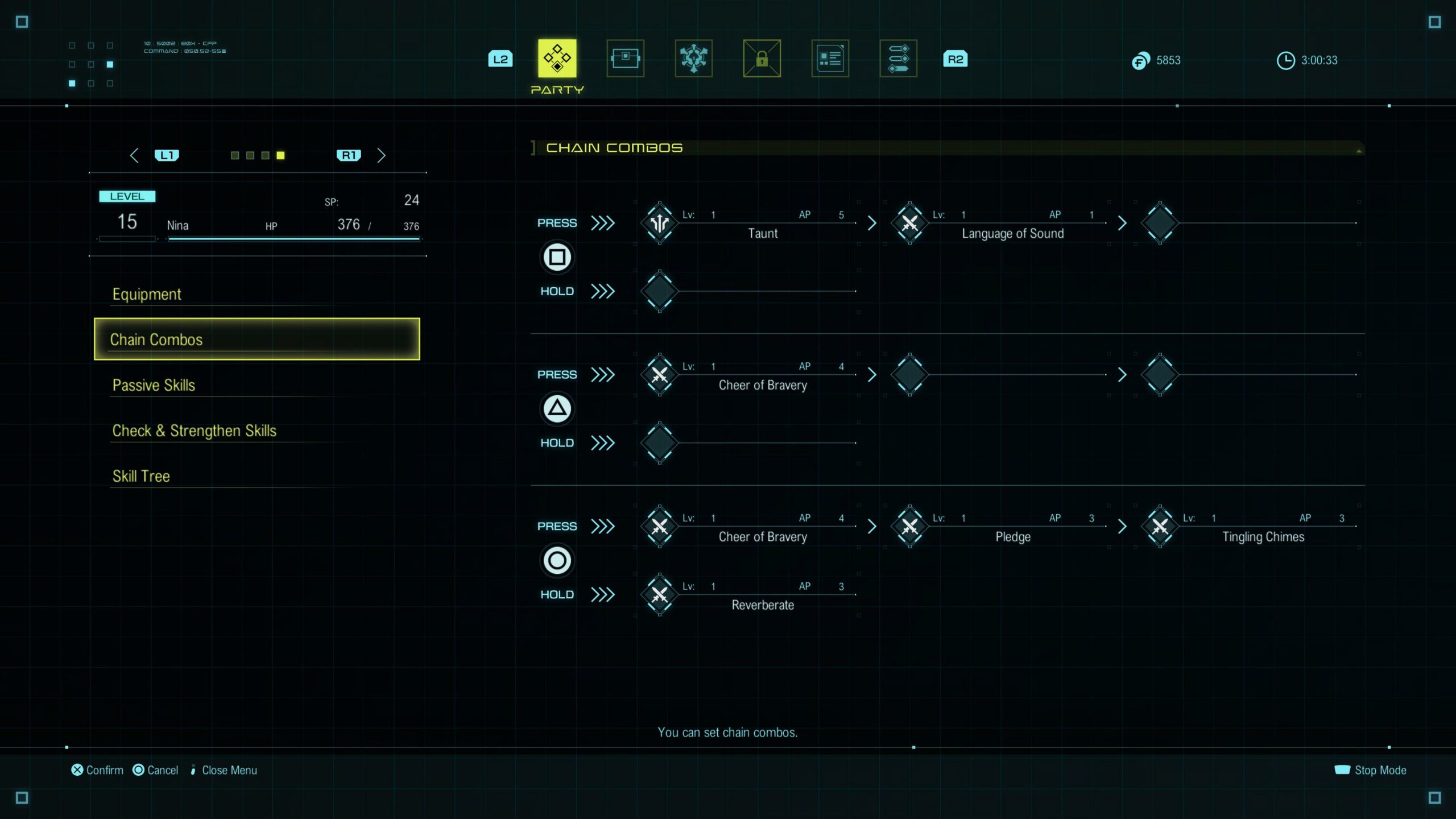
Task: Click the R1 next character button
Action: pos(349,155)
